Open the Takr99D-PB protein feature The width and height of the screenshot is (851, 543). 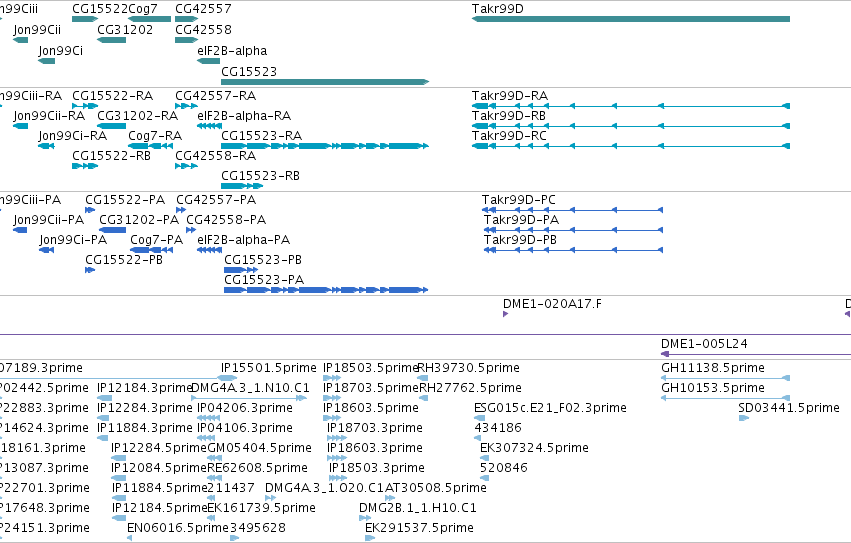point(573,250)
